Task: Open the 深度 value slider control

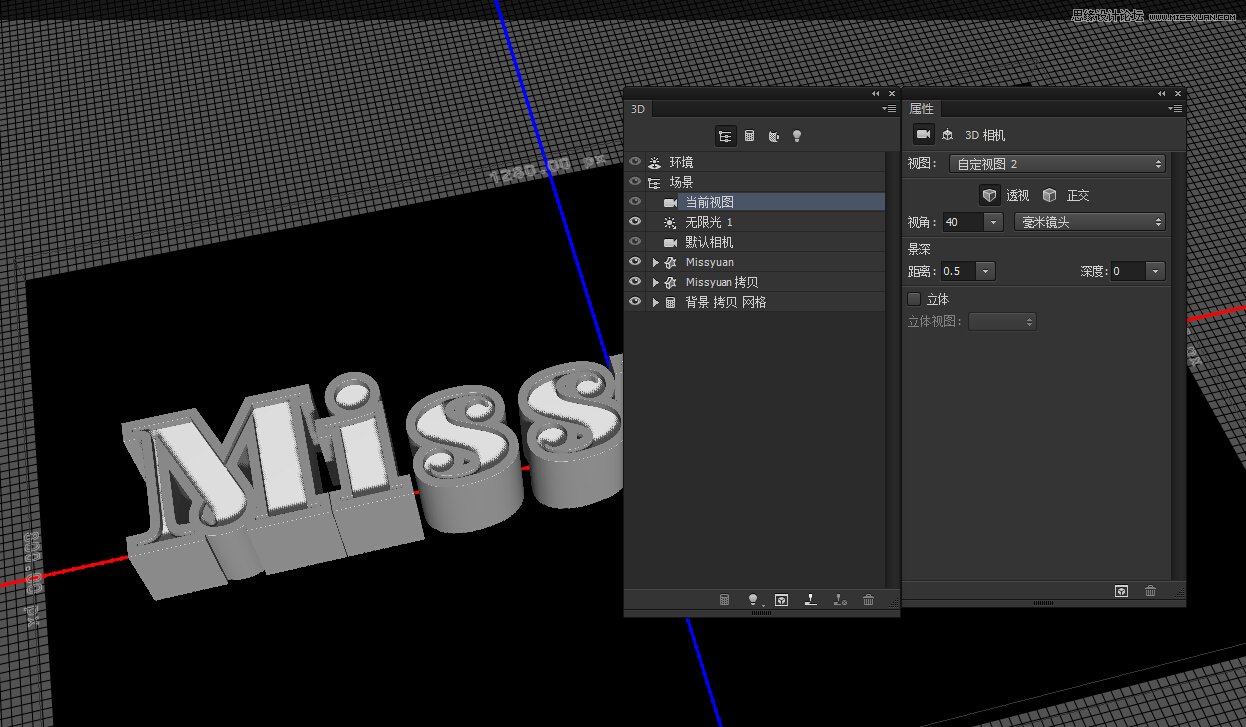Action: 1155,270
